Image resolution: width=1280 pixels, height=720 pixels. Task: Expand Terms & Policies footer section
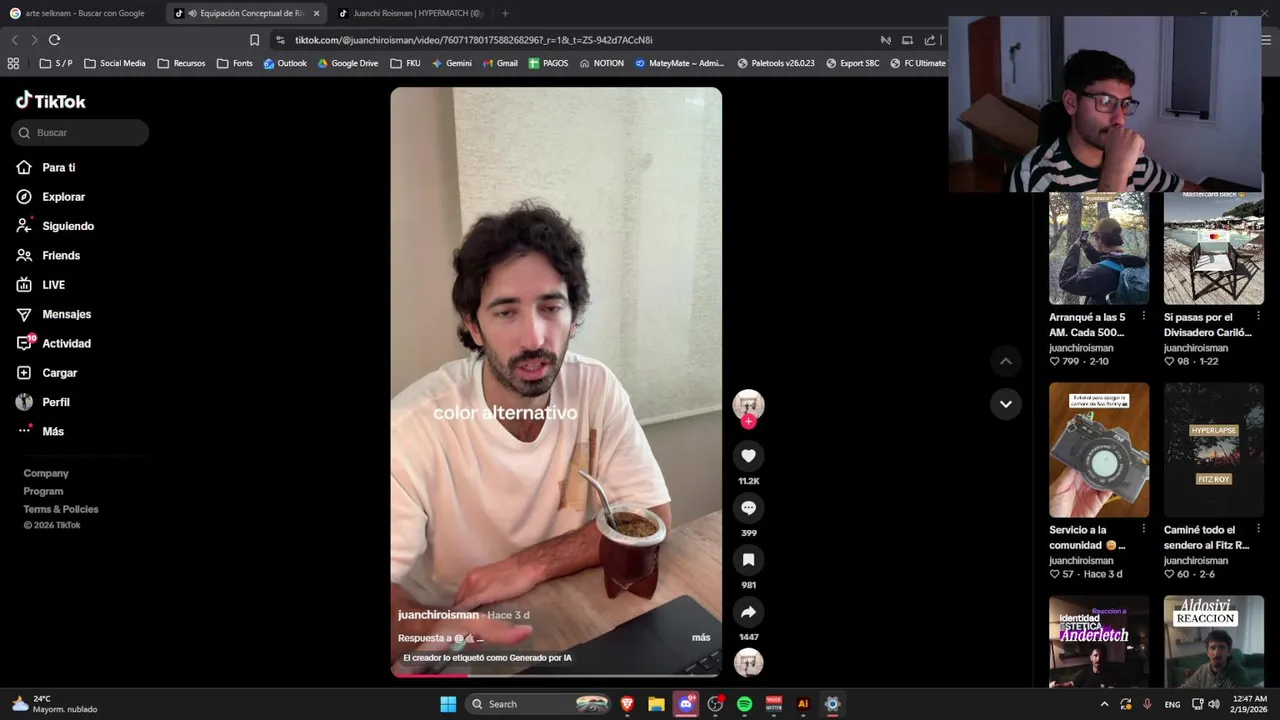[x=61, y=509]
